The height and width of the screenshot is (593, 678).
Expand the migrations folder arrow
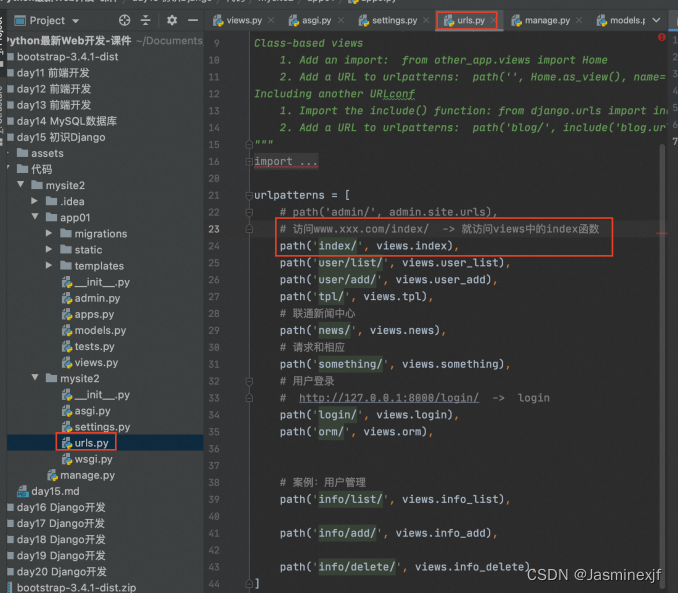pos(49,233)
